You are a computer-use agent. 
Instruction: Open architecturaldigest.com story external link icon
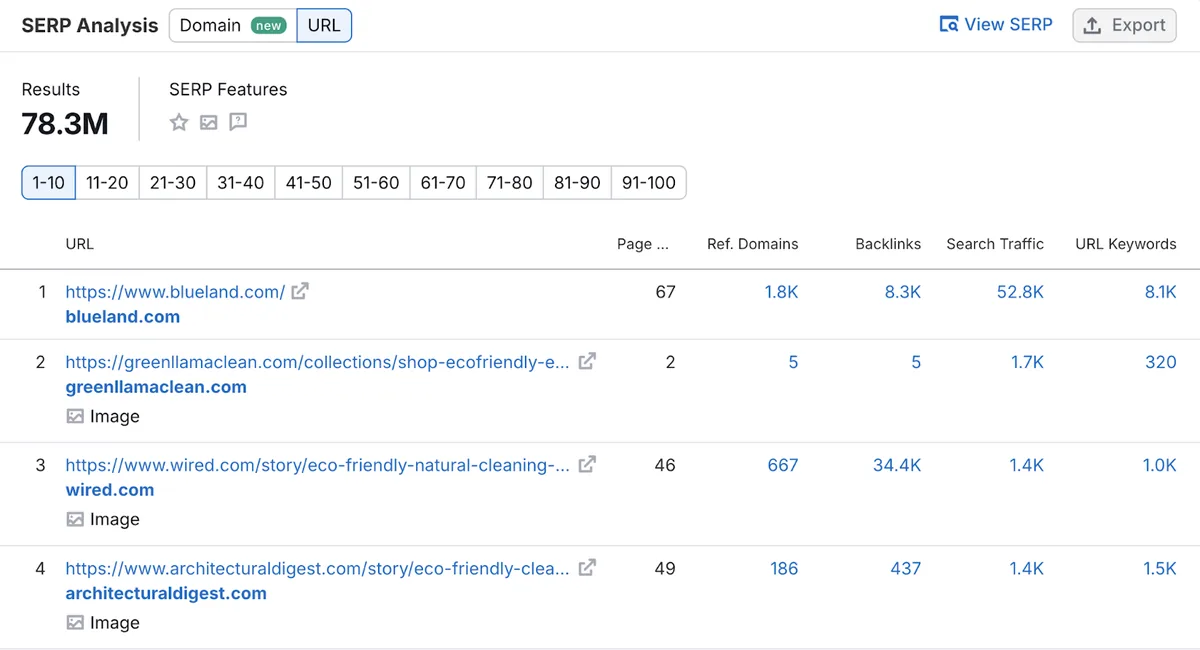pos(587,567)
